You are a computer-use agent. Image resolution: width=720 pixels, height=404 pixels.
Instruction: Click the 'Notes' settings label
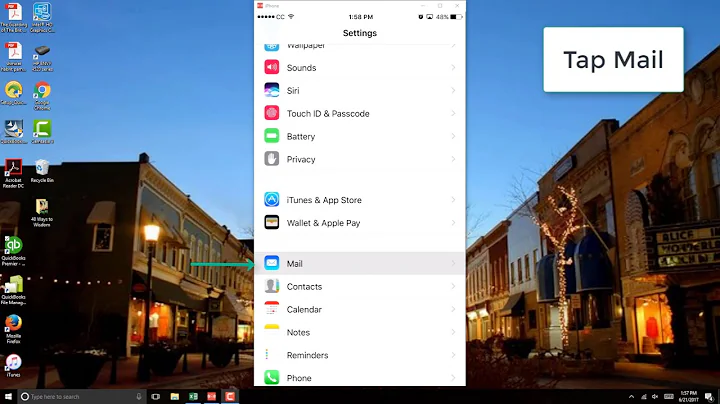[298, 332]
